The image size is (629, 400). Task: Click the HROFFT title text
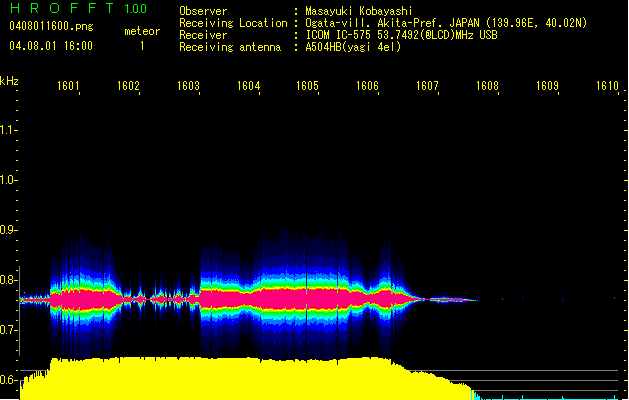[62, 8]
